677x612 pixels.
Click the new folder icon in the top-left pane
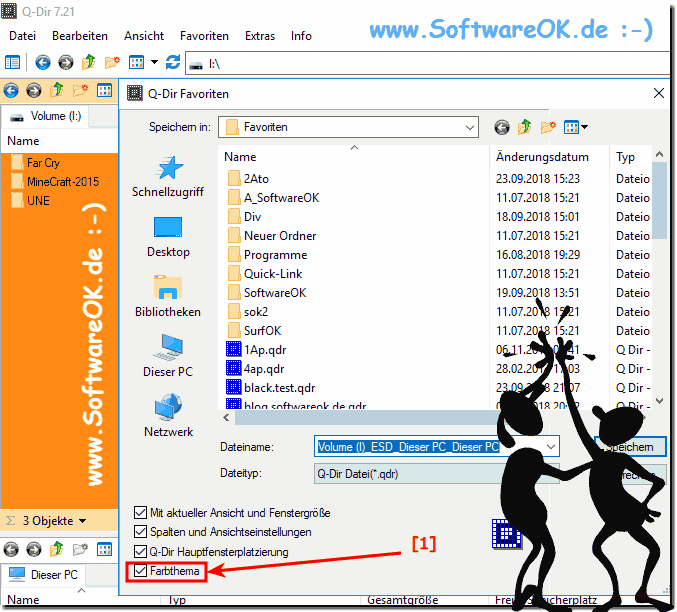coord(80,91)
